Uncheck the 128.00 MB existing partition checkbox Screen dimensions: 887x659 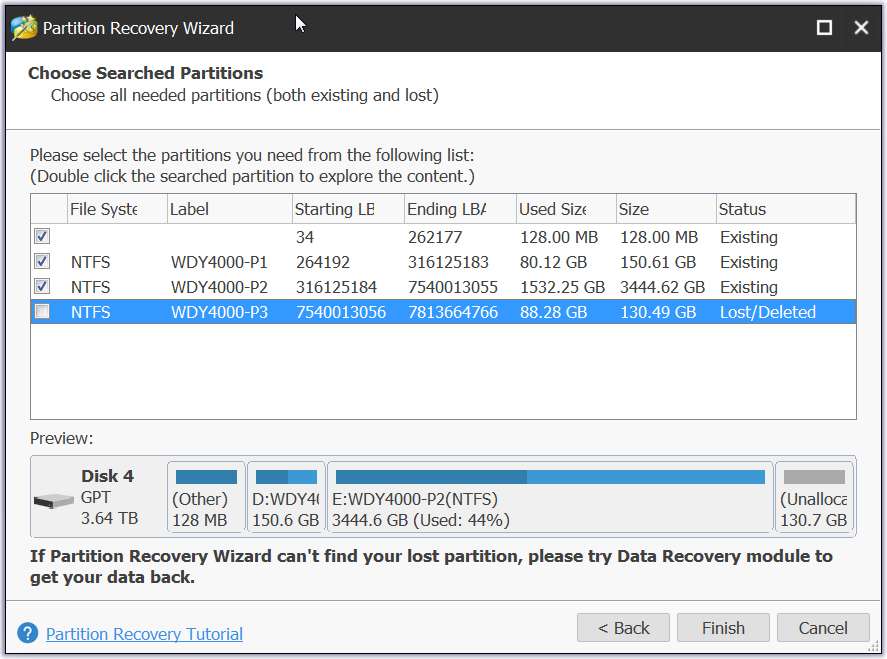coord(42,236)
